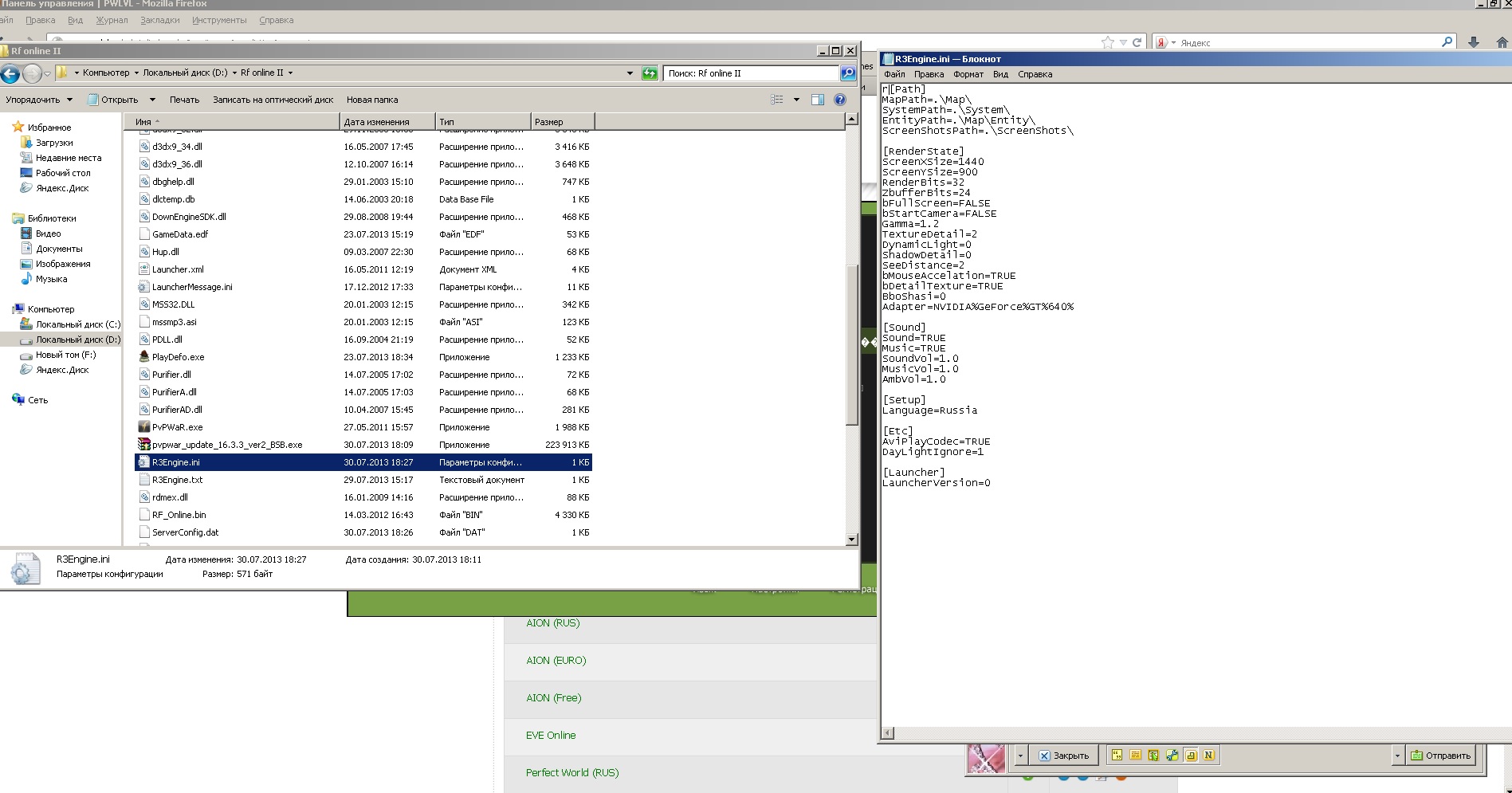Change the view mode icon in Explorer toolbar

[x=777, y=100]
